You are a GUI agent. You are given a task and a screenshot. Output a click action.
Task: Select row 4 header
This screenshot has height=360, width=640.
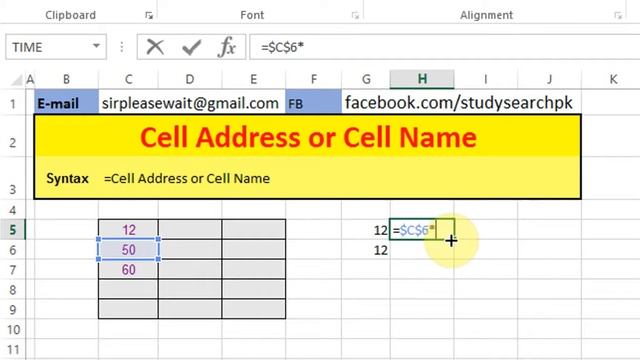click(x=13, y=210)
